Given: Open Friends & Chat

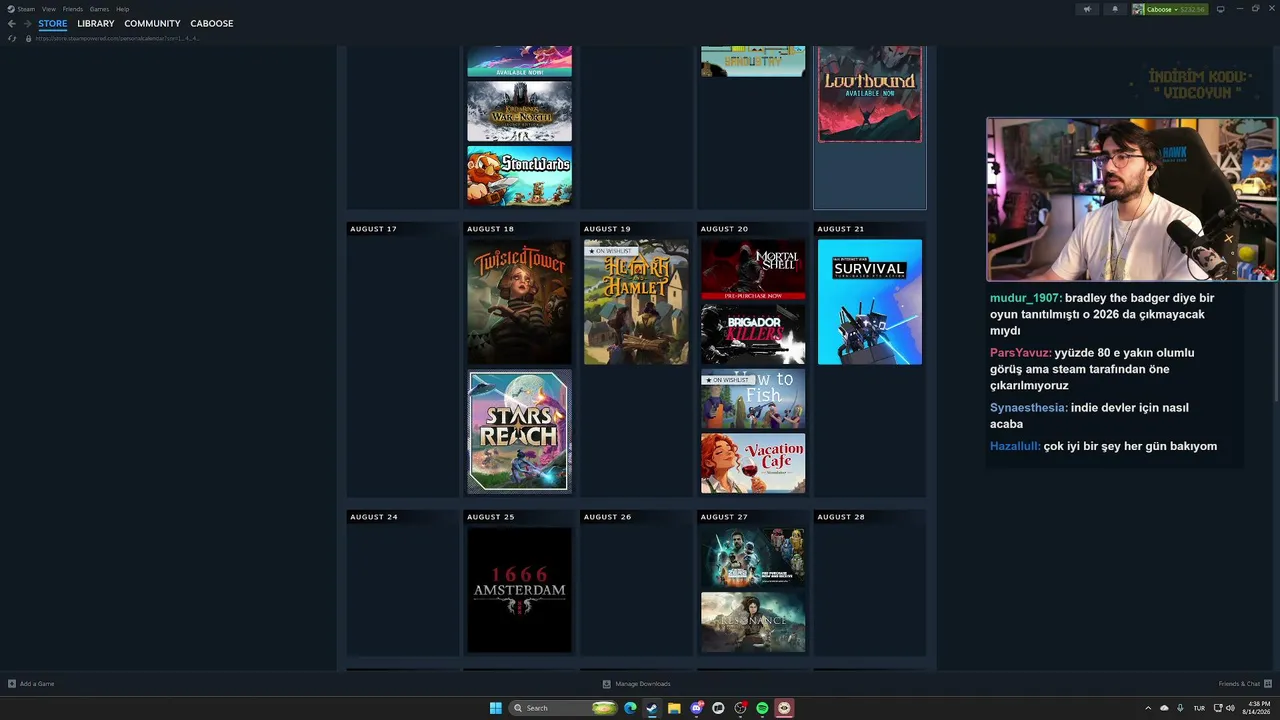Looking at the screenshot, I should pos(1239,684).
